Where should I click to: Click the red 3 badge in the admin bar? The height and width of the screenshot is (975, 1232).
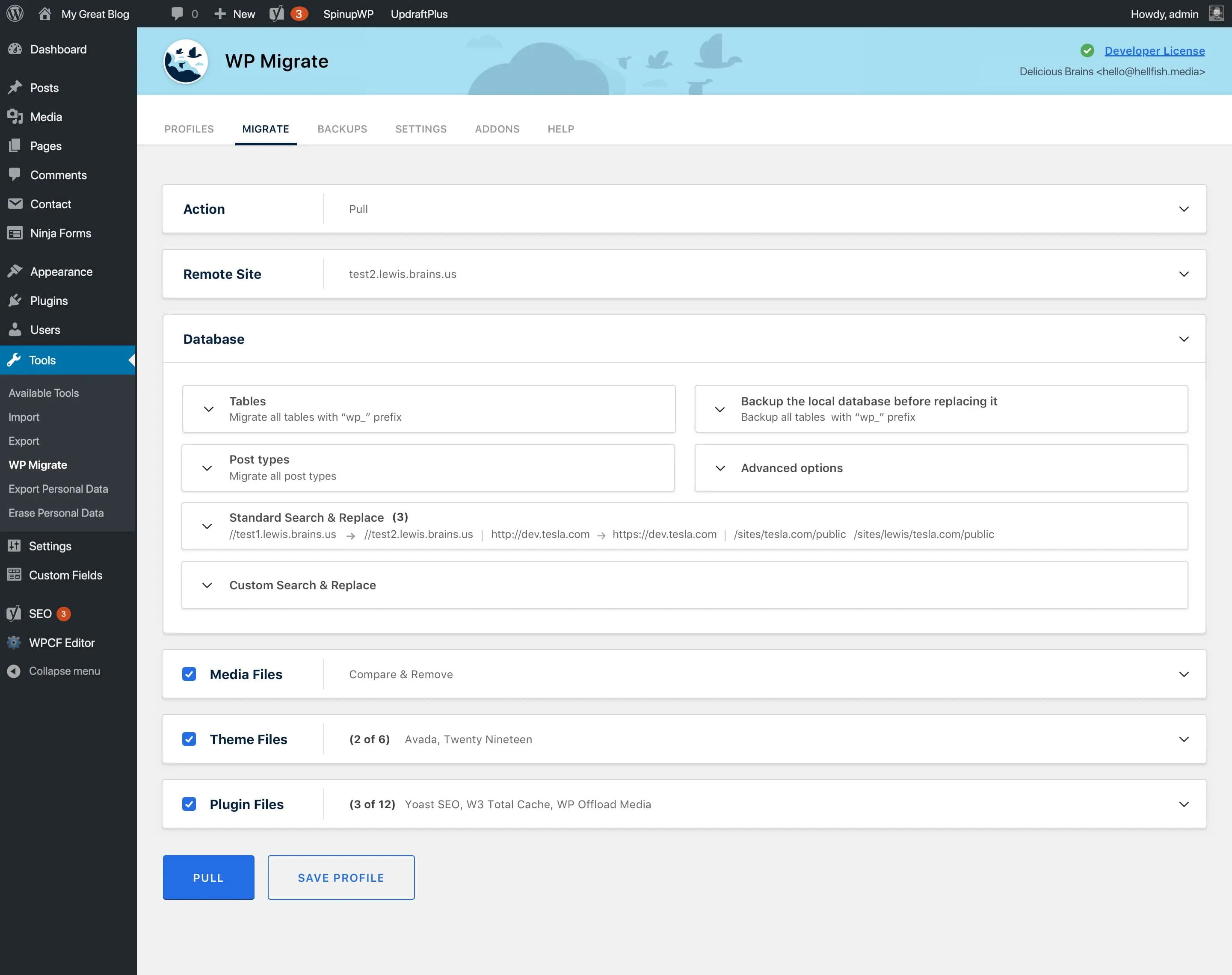[x=299, y=14]
